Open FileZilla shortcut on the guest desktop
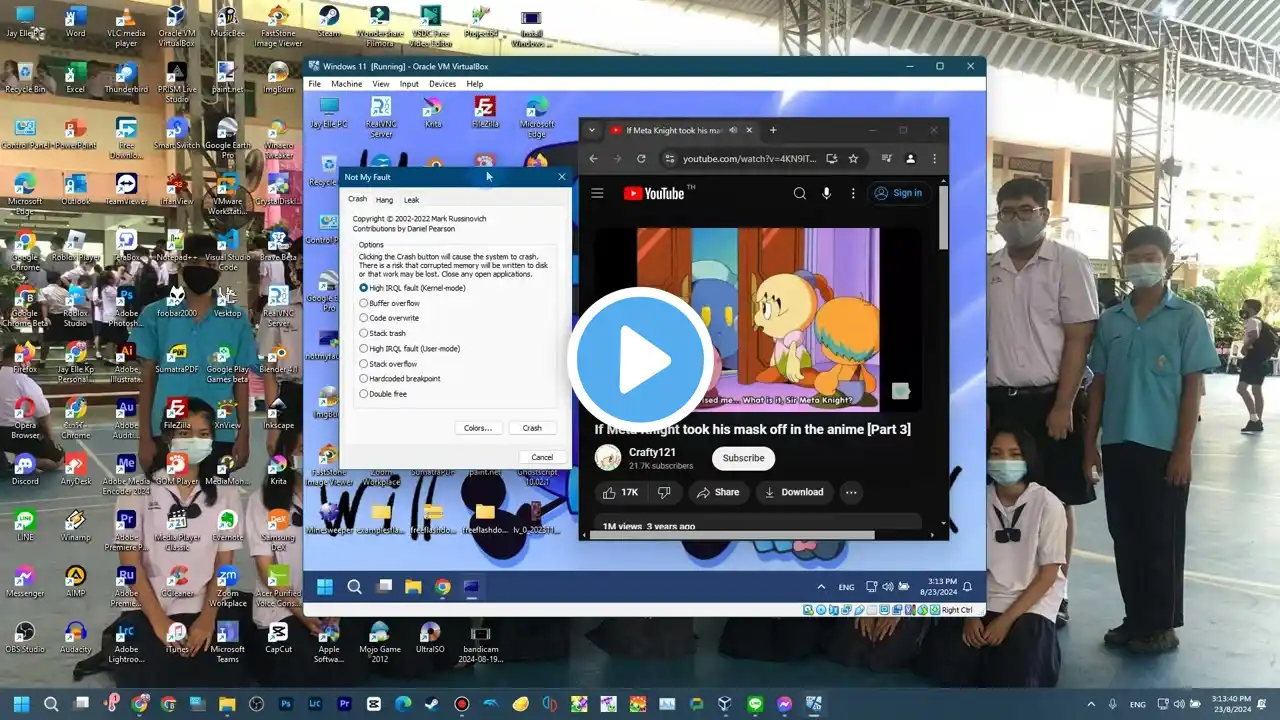Image resolution: width=1280 pixels, height=720 pixels. click(x=485, y=113)
